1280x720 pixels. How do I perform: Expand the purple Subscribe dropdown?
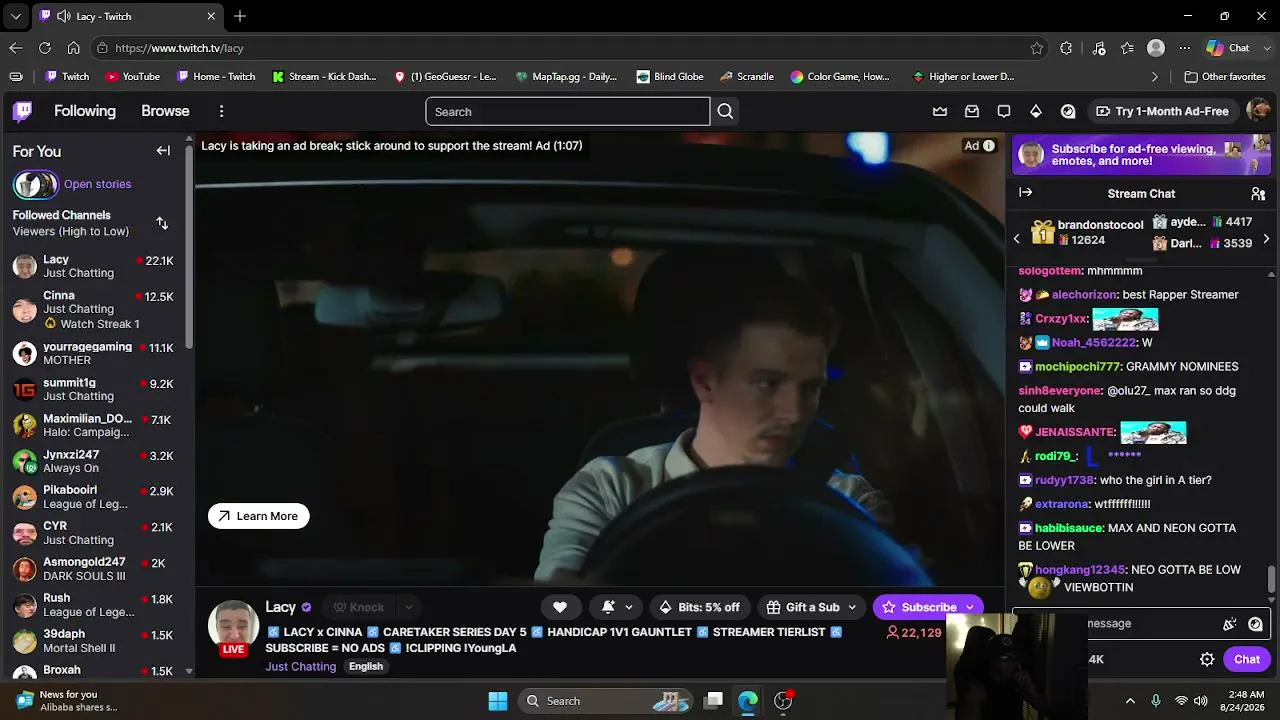click(969, 607)
